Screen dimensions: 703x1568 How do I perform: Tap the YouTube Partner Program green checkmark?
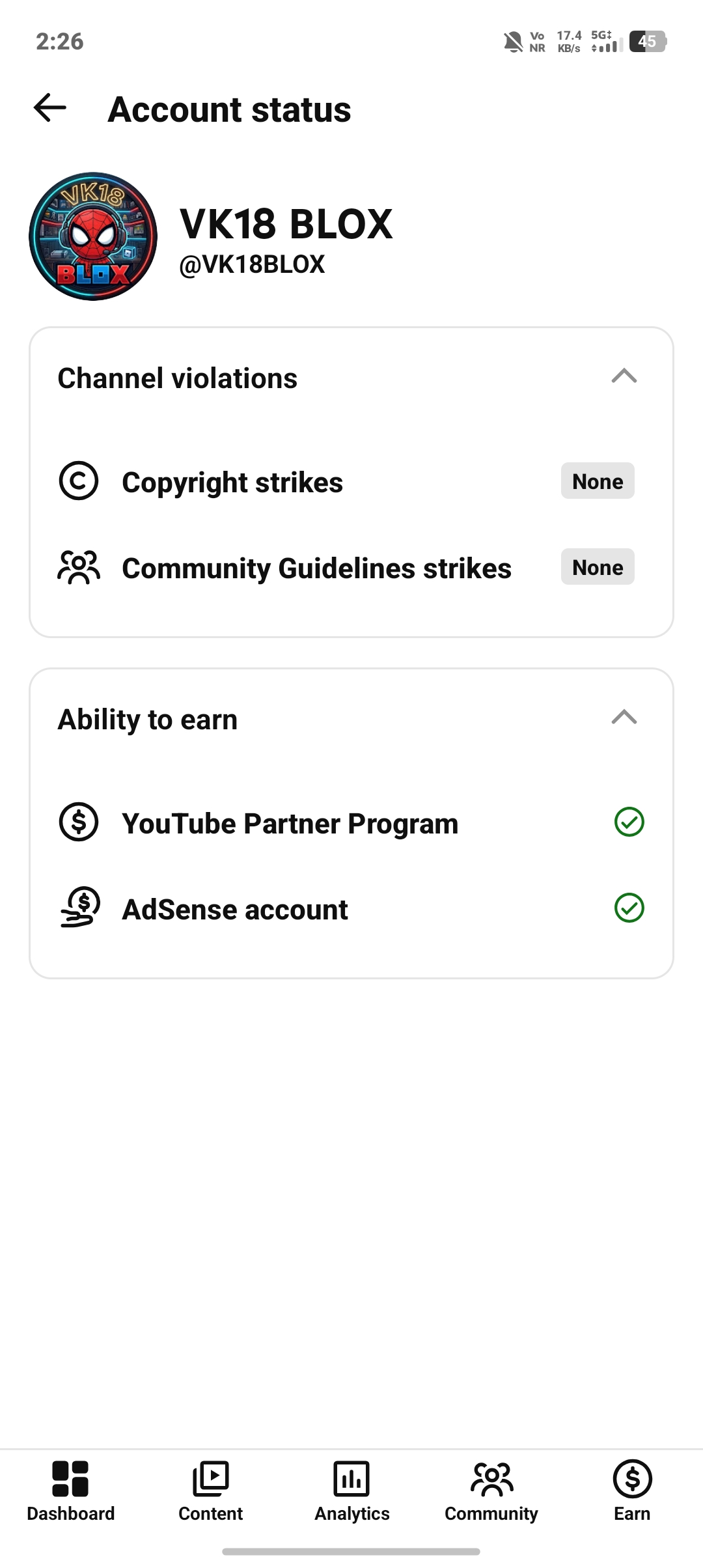click(x=629, y=822)
